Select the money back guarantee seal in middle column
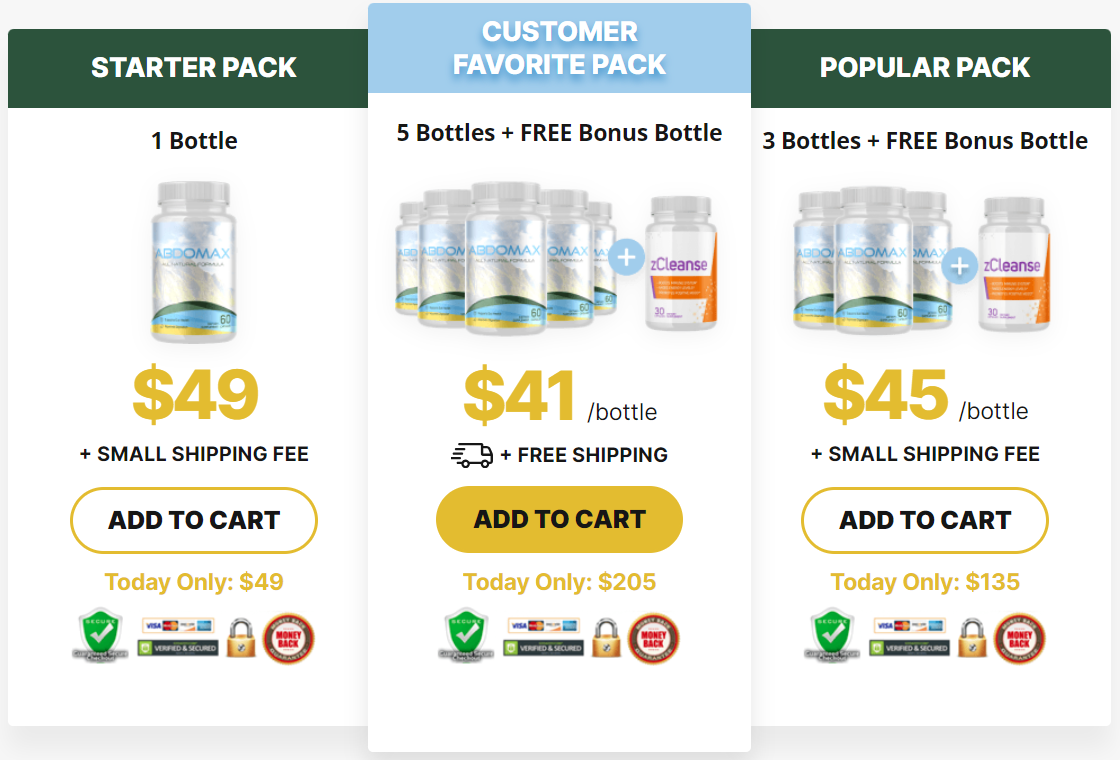The height and width of the screenshot is (760, 1120). pos(654,637)
